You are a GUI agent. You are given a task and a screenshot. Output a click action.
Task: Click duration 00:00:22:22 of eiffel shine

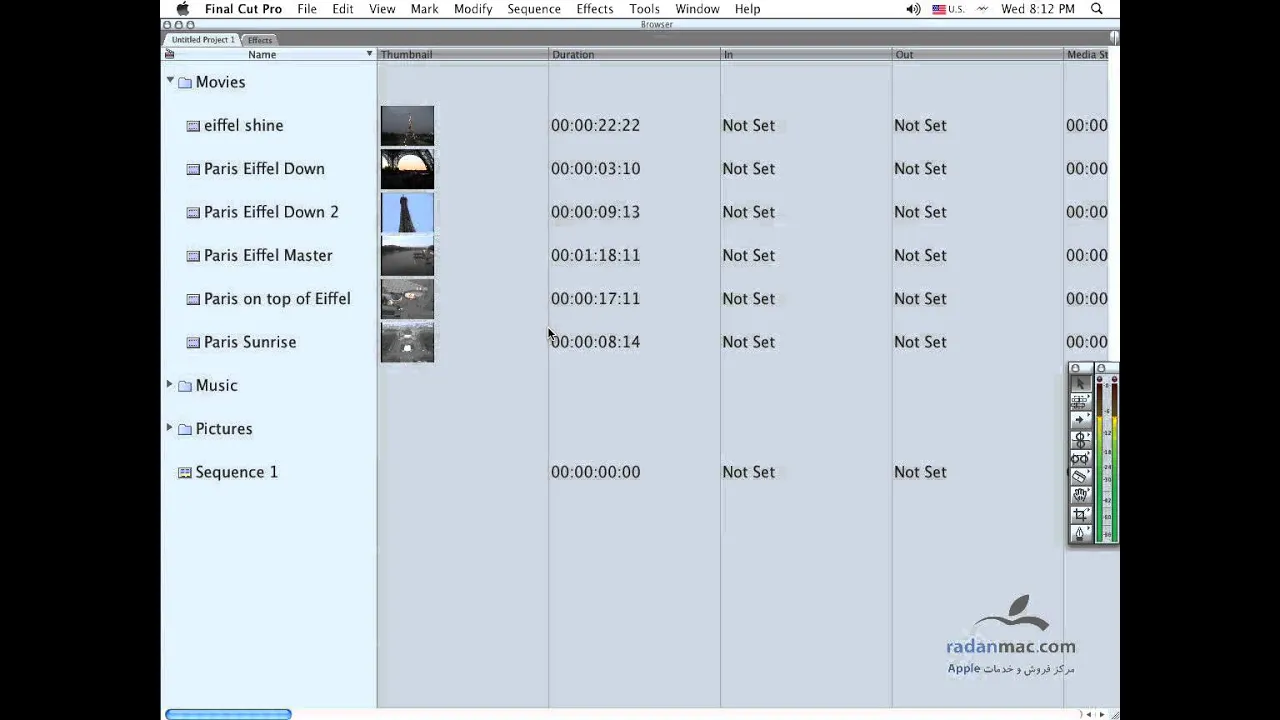595,126
